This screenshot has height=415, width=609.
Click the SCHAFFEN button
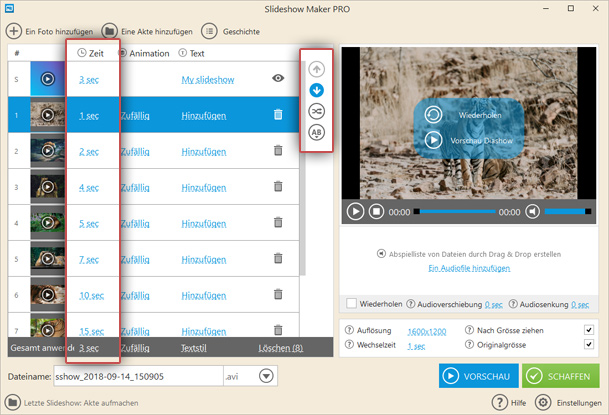click(560, 376)
